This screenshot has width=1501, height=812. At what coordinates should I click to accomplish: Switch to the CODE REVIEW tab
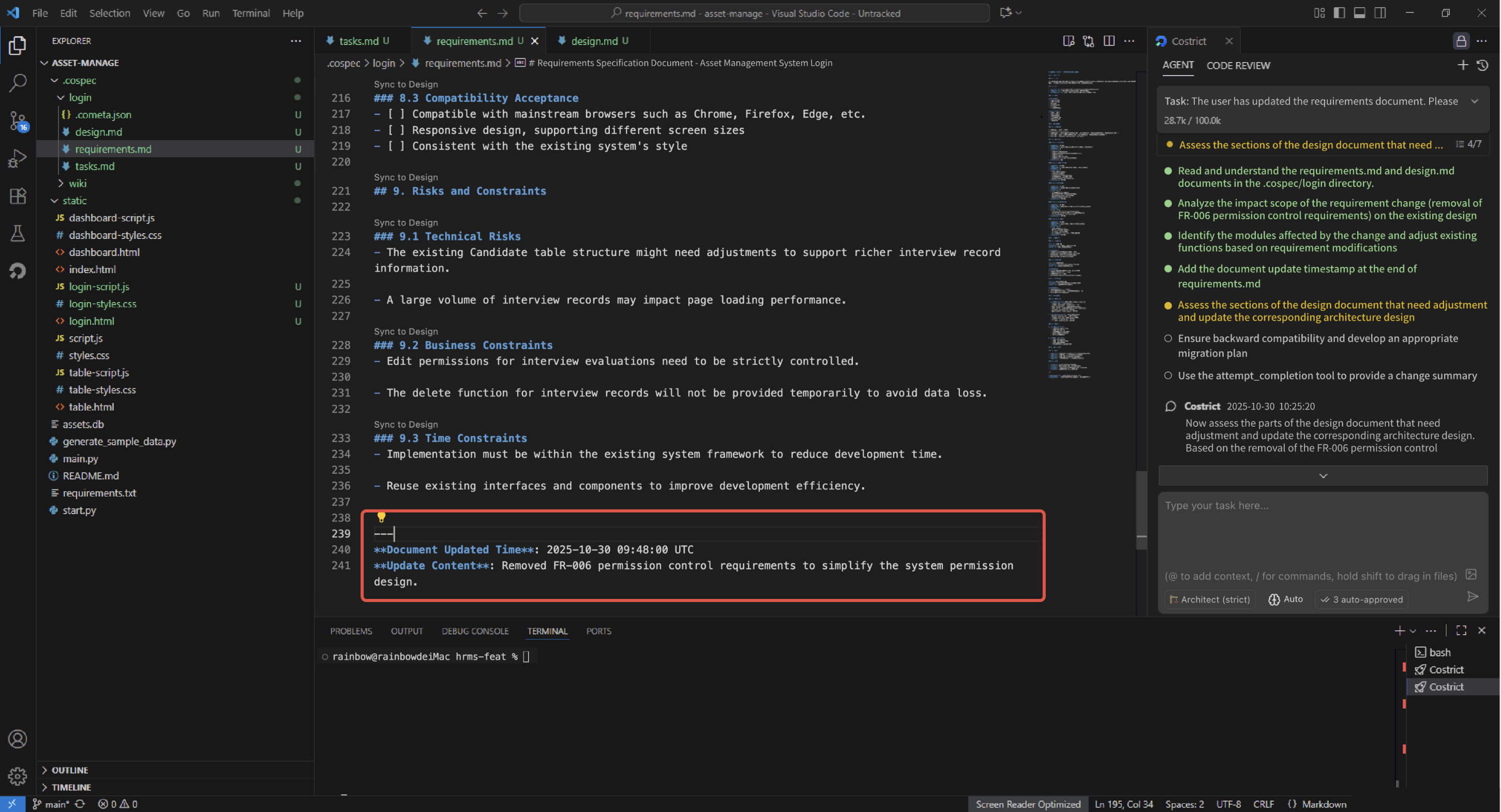(x=1238, y=66)
